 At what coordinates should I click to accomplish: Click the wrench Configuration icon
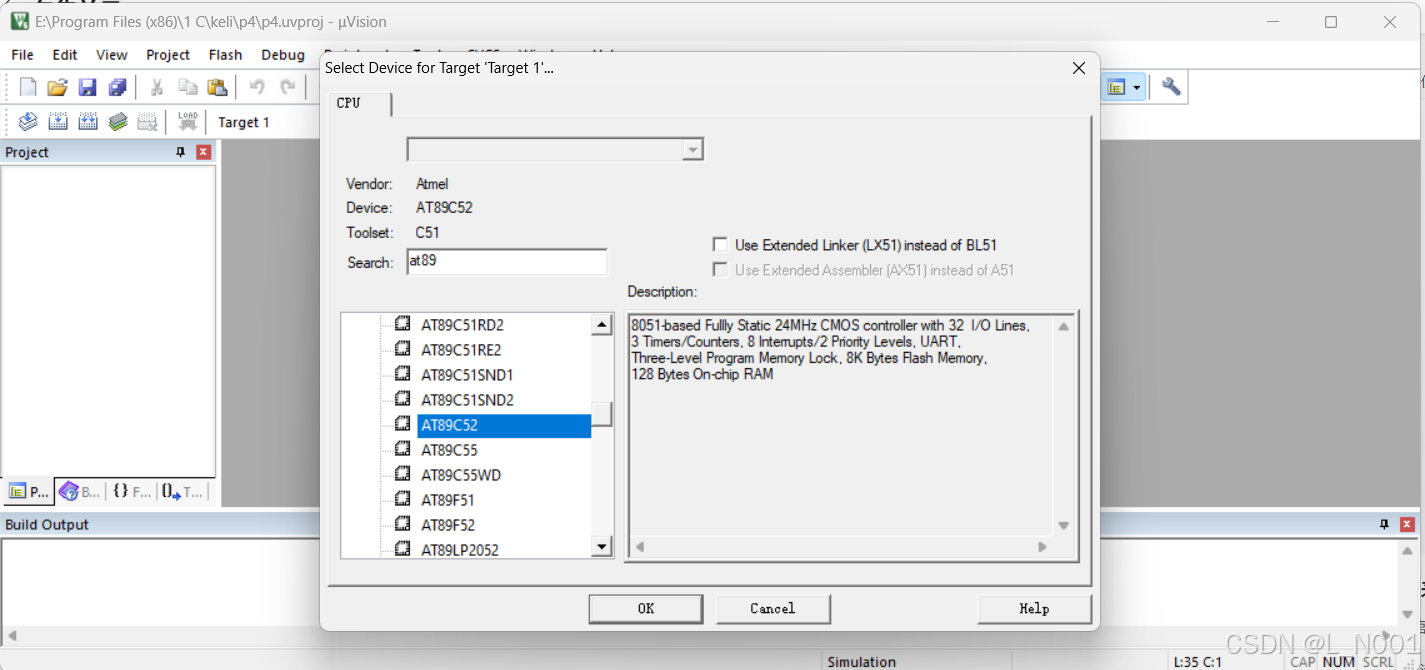(1171, 88)
